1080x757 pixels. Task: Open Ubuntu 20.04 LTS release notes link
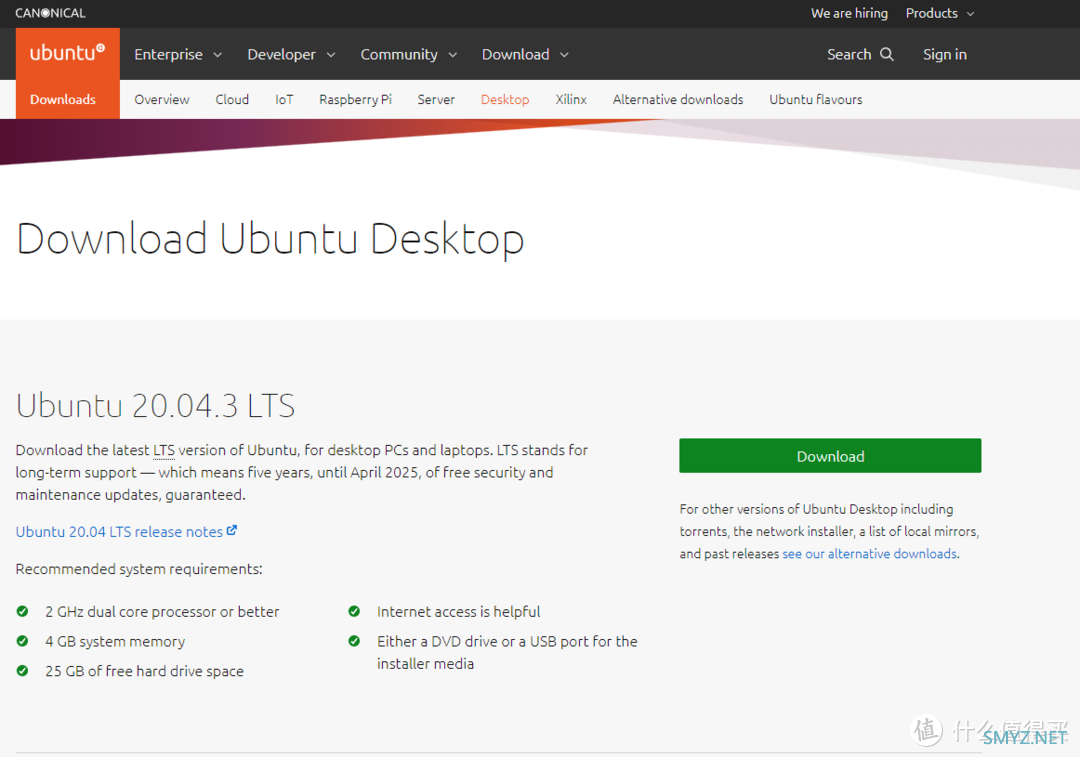coord(119,532)
